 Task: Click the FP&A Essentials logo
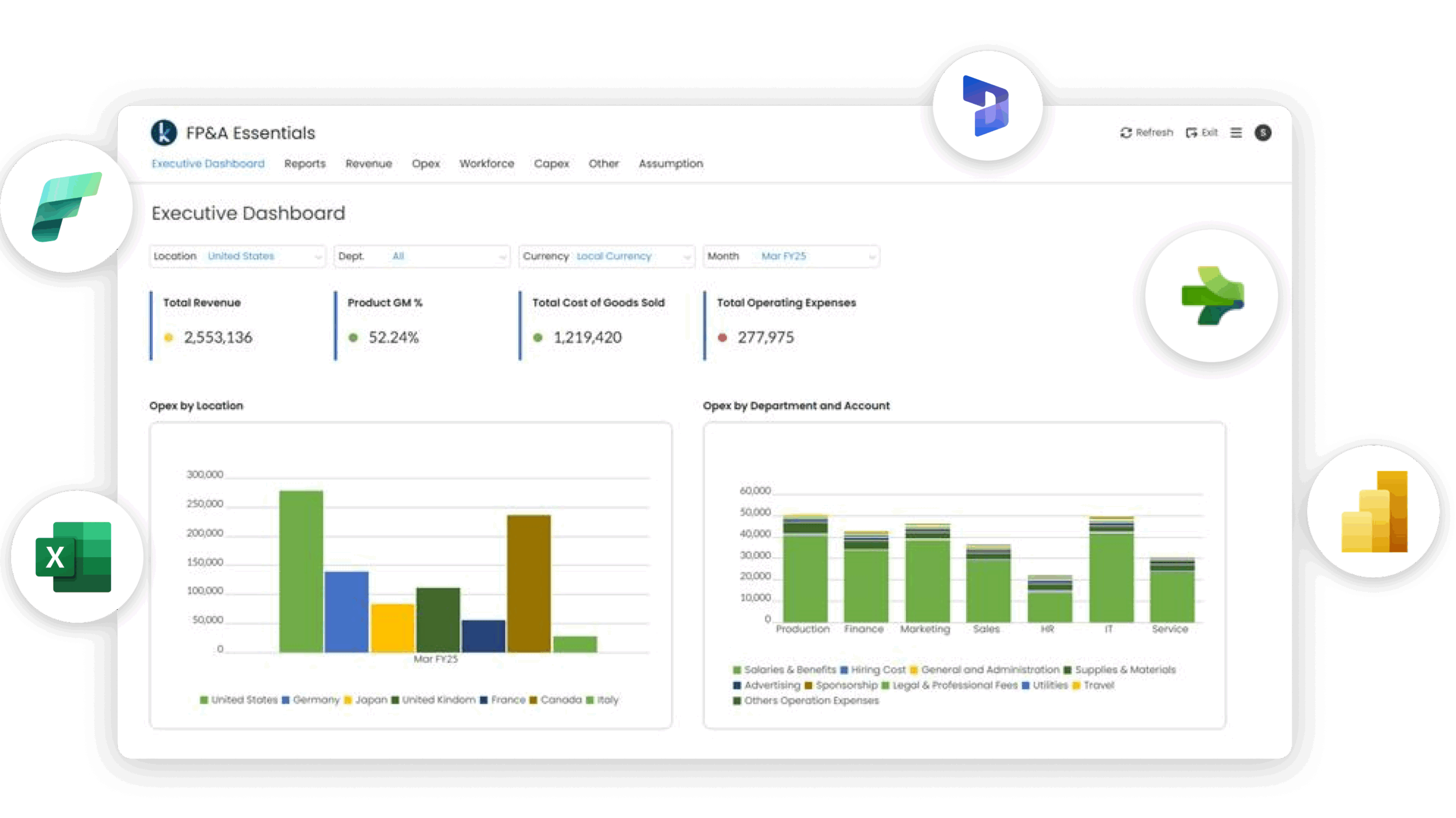[x=164, y=132]
